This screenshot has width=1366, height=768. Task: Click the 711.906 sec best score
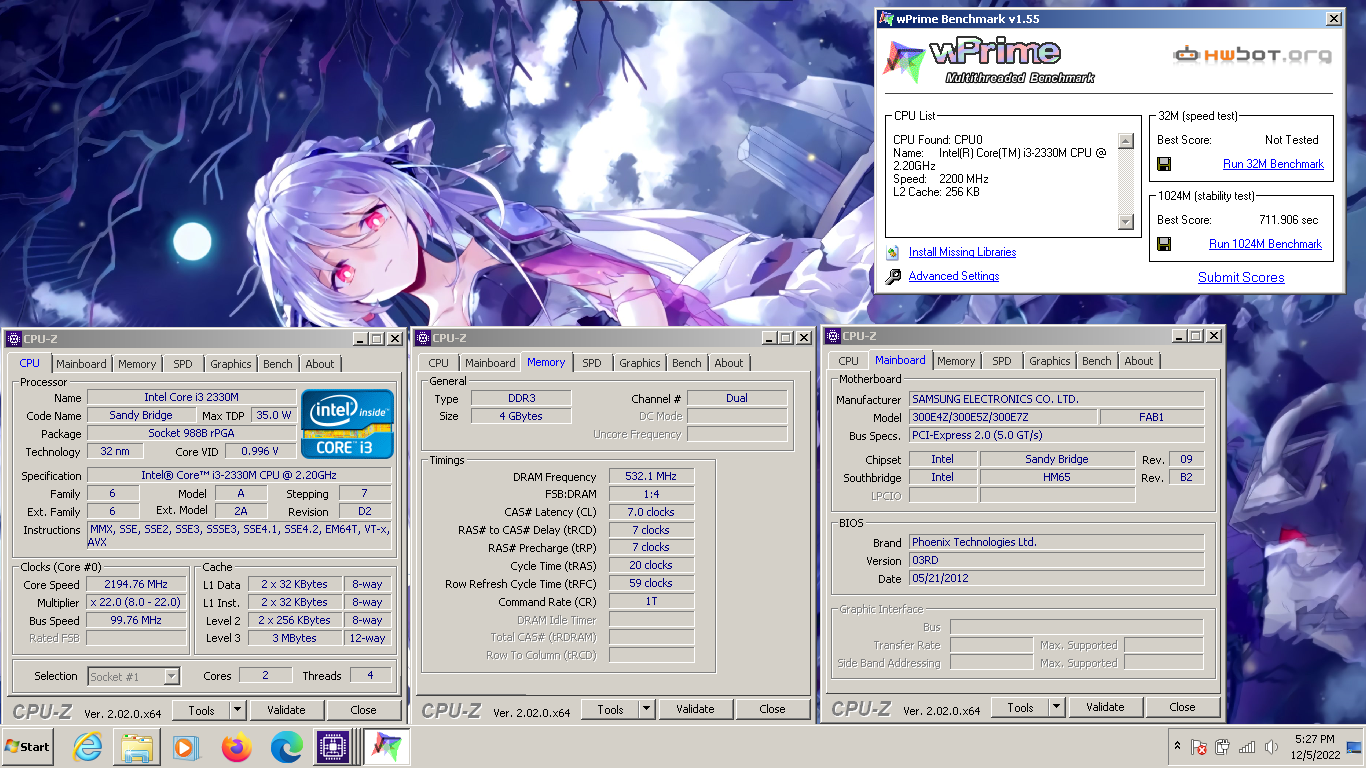[x=1288, y=220]
